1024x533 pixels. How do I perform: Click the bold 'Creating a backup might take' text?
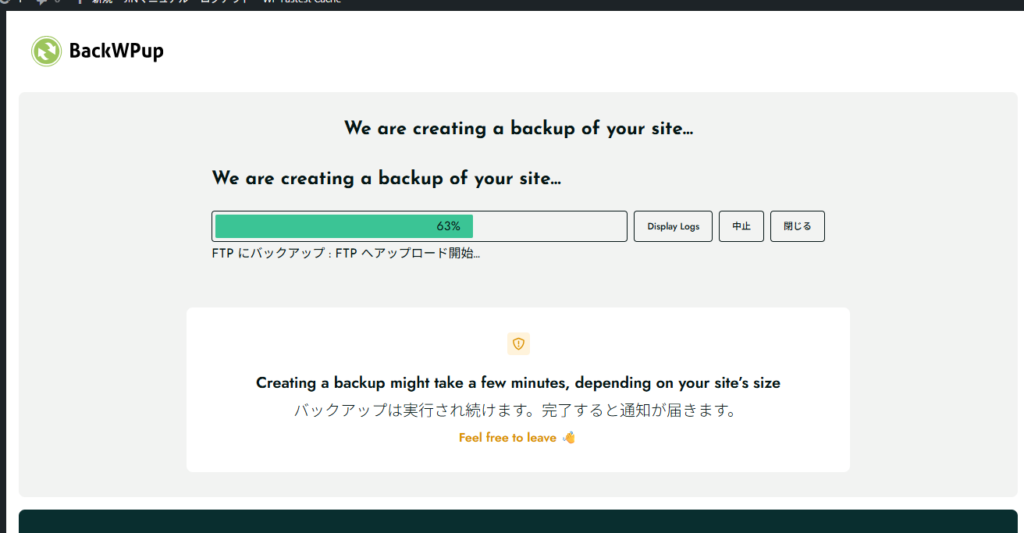pyautogui.click(x=518, y=383)
